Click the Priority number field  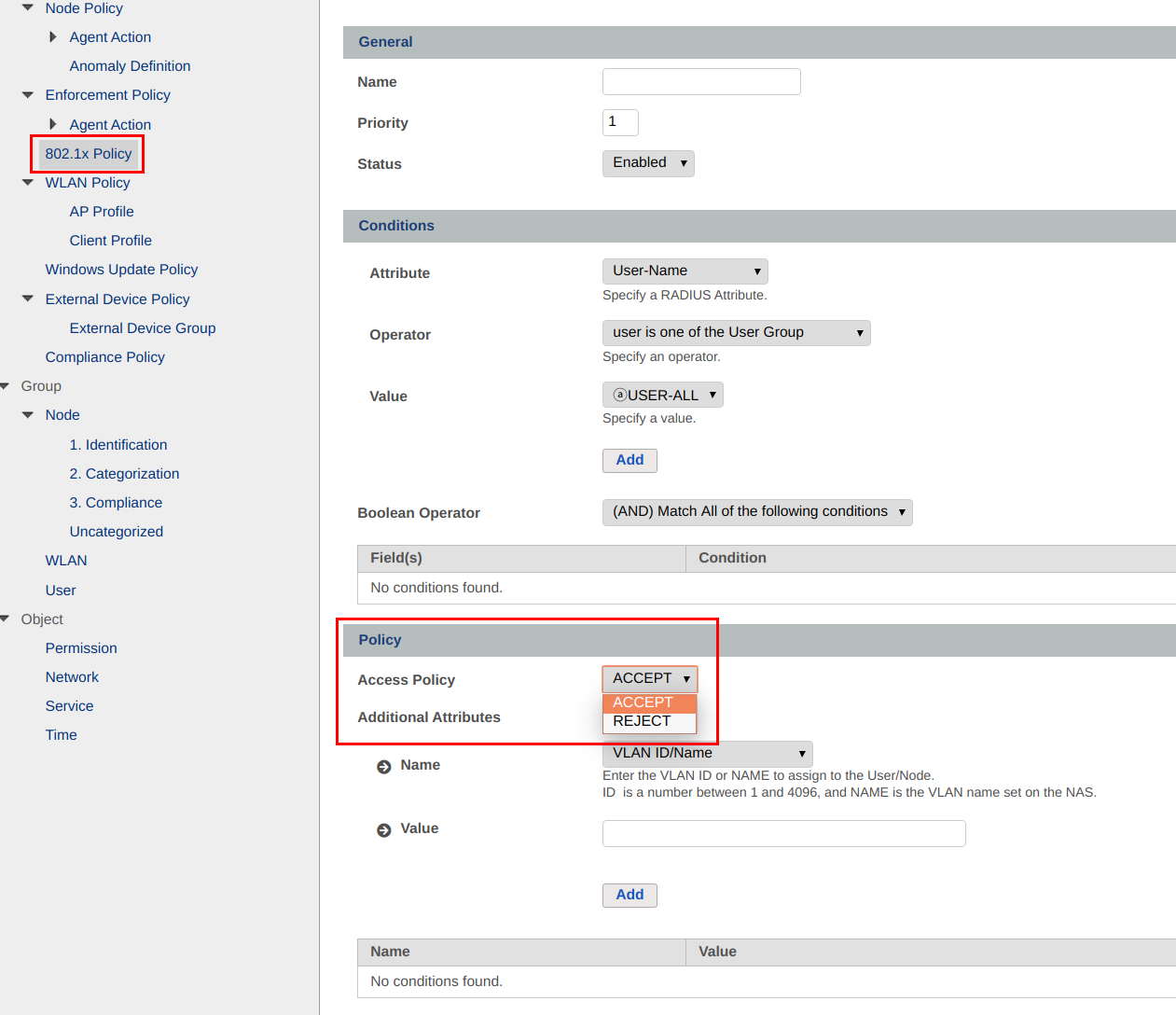(620, 122)
